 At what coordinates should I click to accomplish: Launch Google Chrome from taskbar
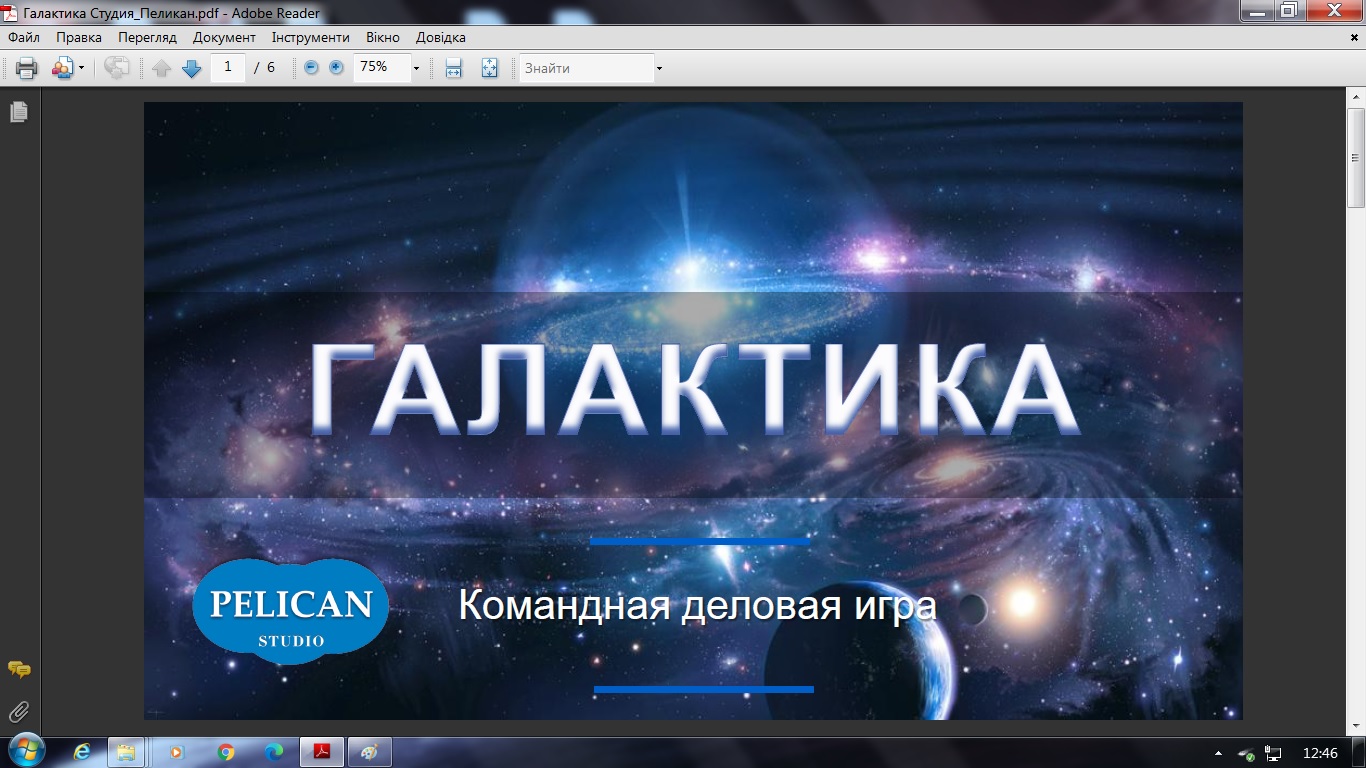226,752
